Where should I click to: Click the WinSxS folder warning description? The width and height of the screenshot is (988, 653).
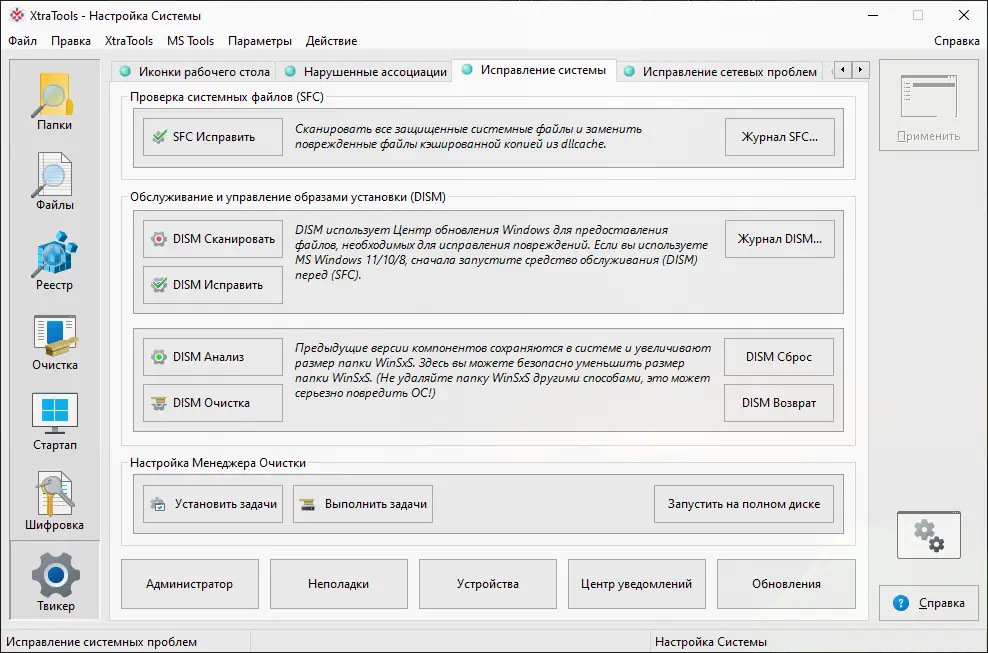pos(503,371)
